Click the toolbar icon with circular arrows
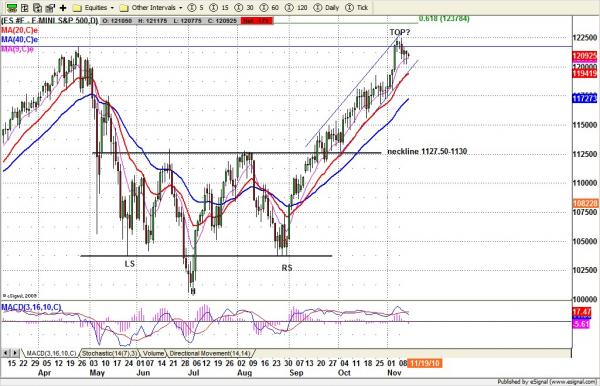Screen dimensions: 600x386 pyautogui.click(x=38, y=7)
